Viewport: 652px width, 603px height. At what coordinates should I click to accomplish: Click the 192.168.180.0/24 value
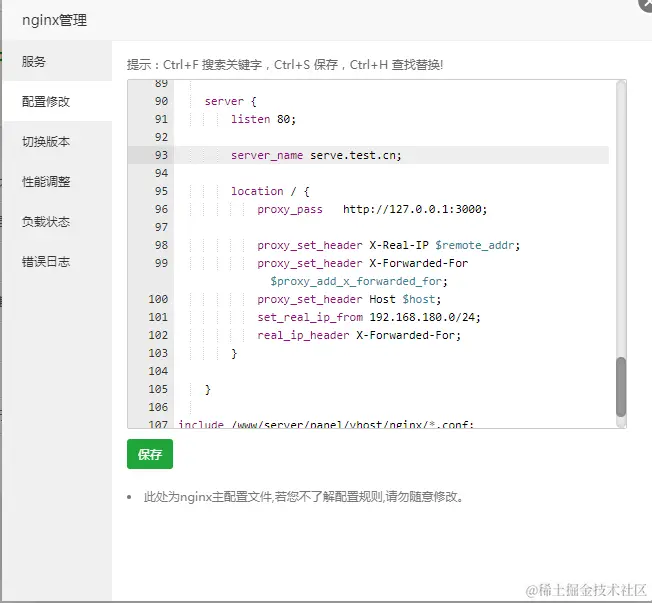pyautogui.click(x=422, y=317)
